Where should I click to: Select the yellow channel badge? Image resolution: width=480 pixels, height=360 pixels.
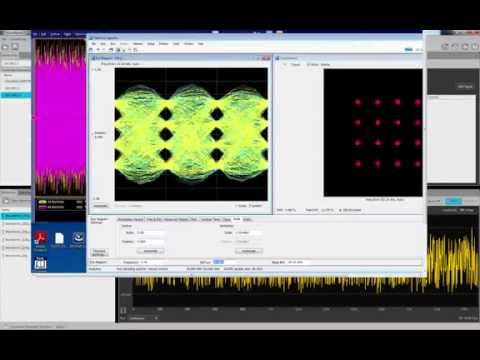(x=42, y=202)
